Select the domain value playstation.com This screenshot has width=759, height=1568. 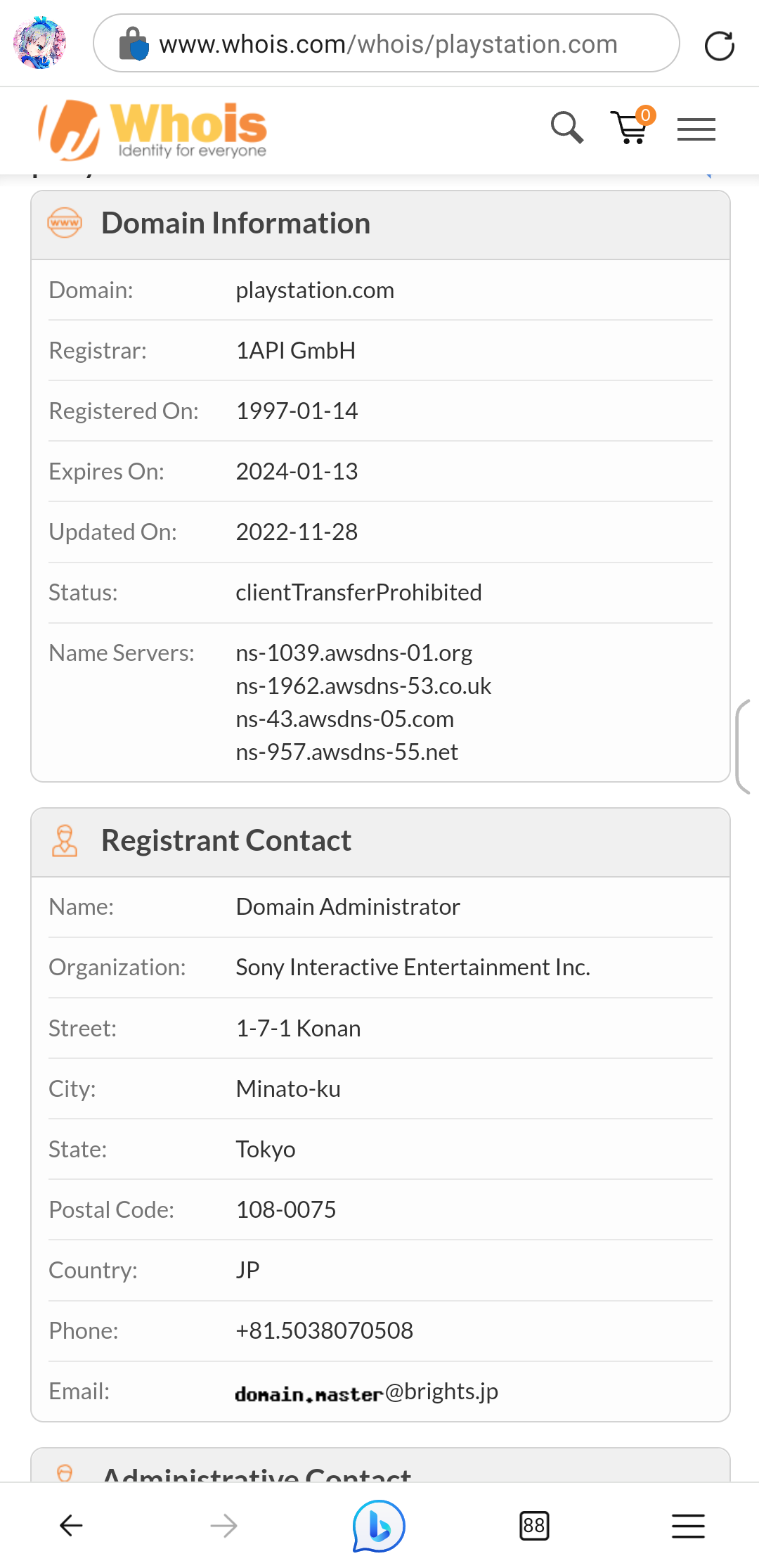point(315,290)
